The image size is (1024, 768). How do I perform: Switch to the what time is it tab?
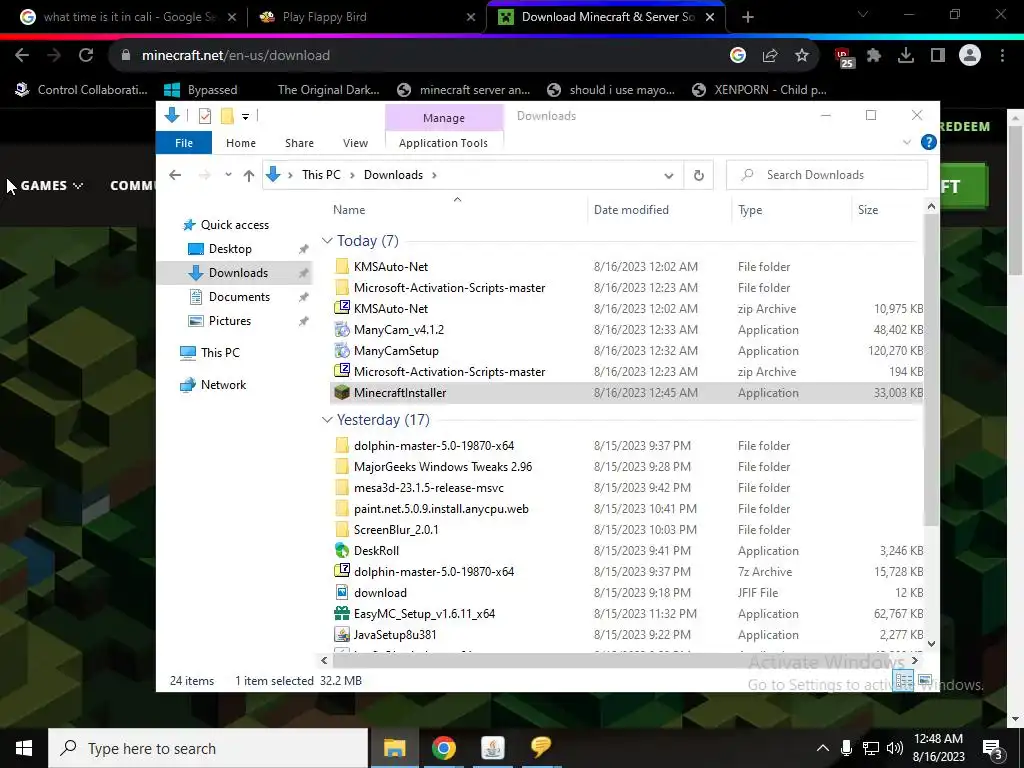129,17
